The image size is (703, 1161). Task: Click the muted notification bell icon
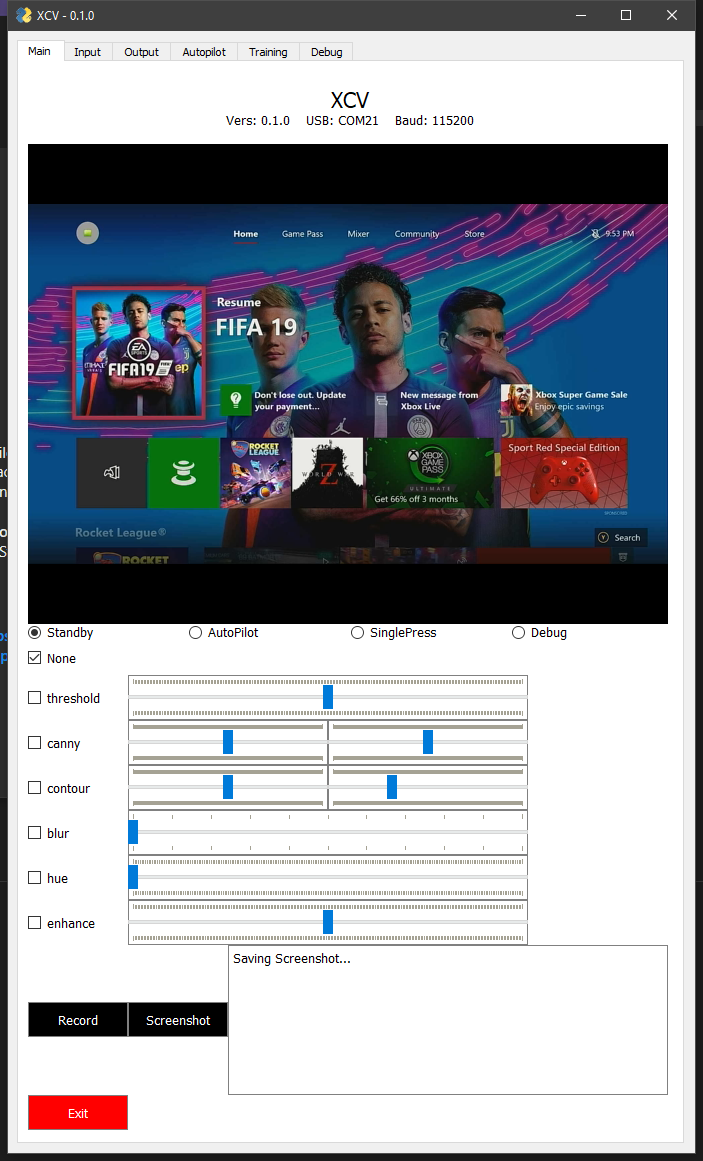click(x=596, y=234)
